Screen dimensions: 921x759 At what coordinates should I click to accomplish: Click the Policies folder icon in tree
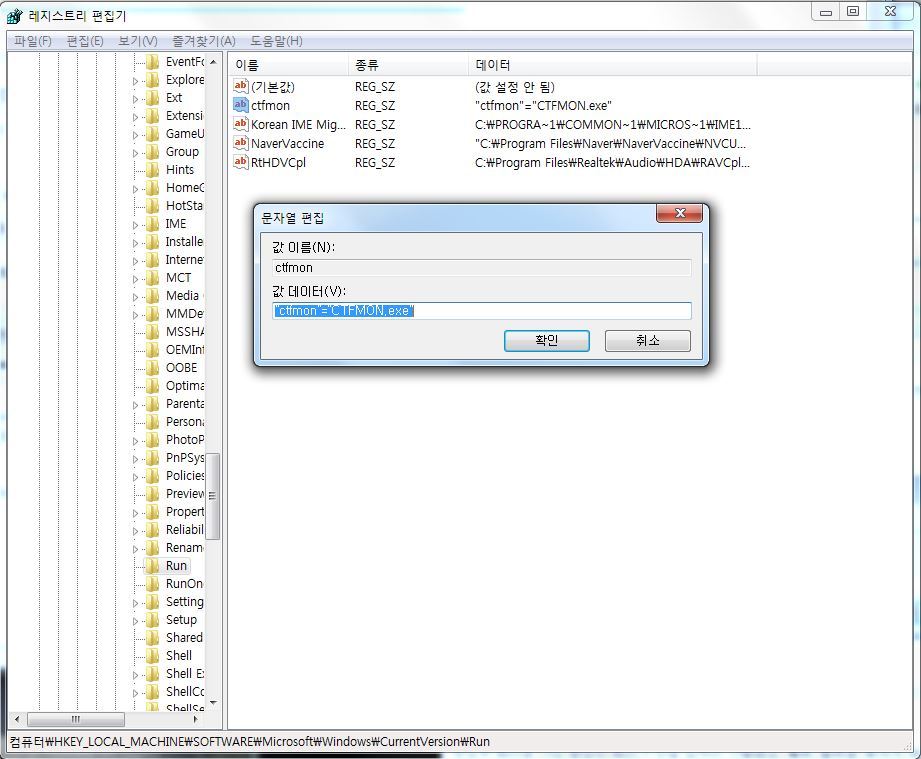[x=152, y=476]
